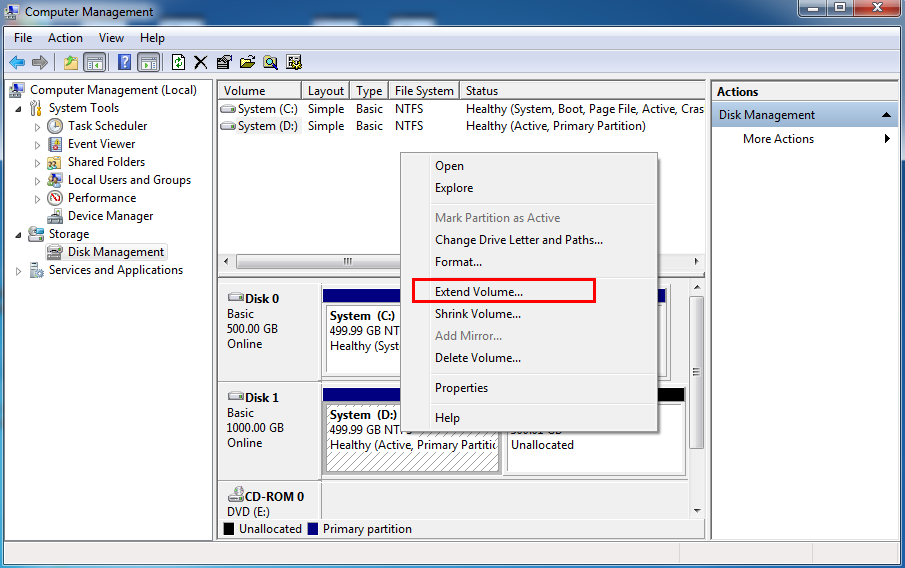
Task: Click the Up one level folder icon
Action: (70, 62)
